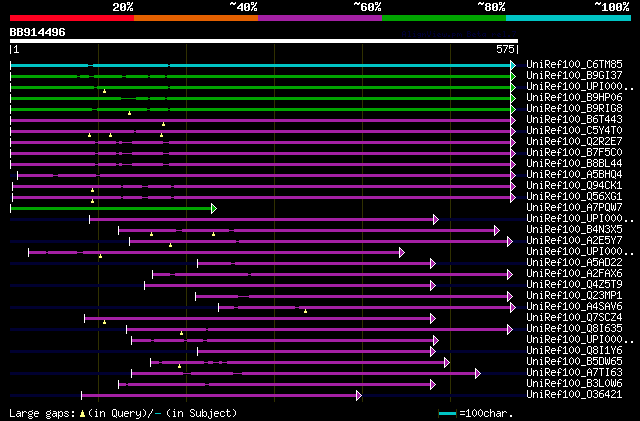Select hit label UniRef100_B3L0W6
Screen dimensions: 640x421
574,383
